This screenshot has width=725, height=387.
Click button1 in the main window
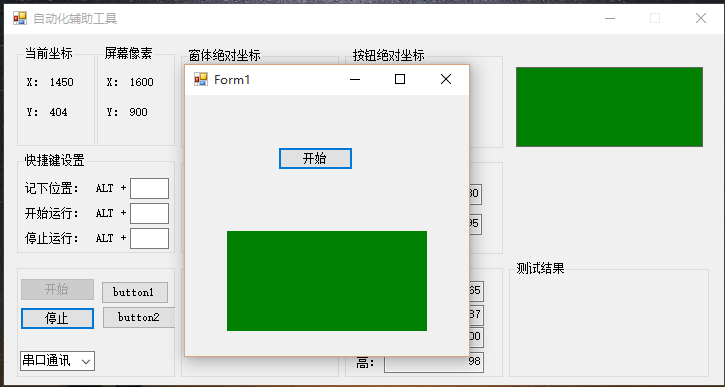click(x=135, y=292)
